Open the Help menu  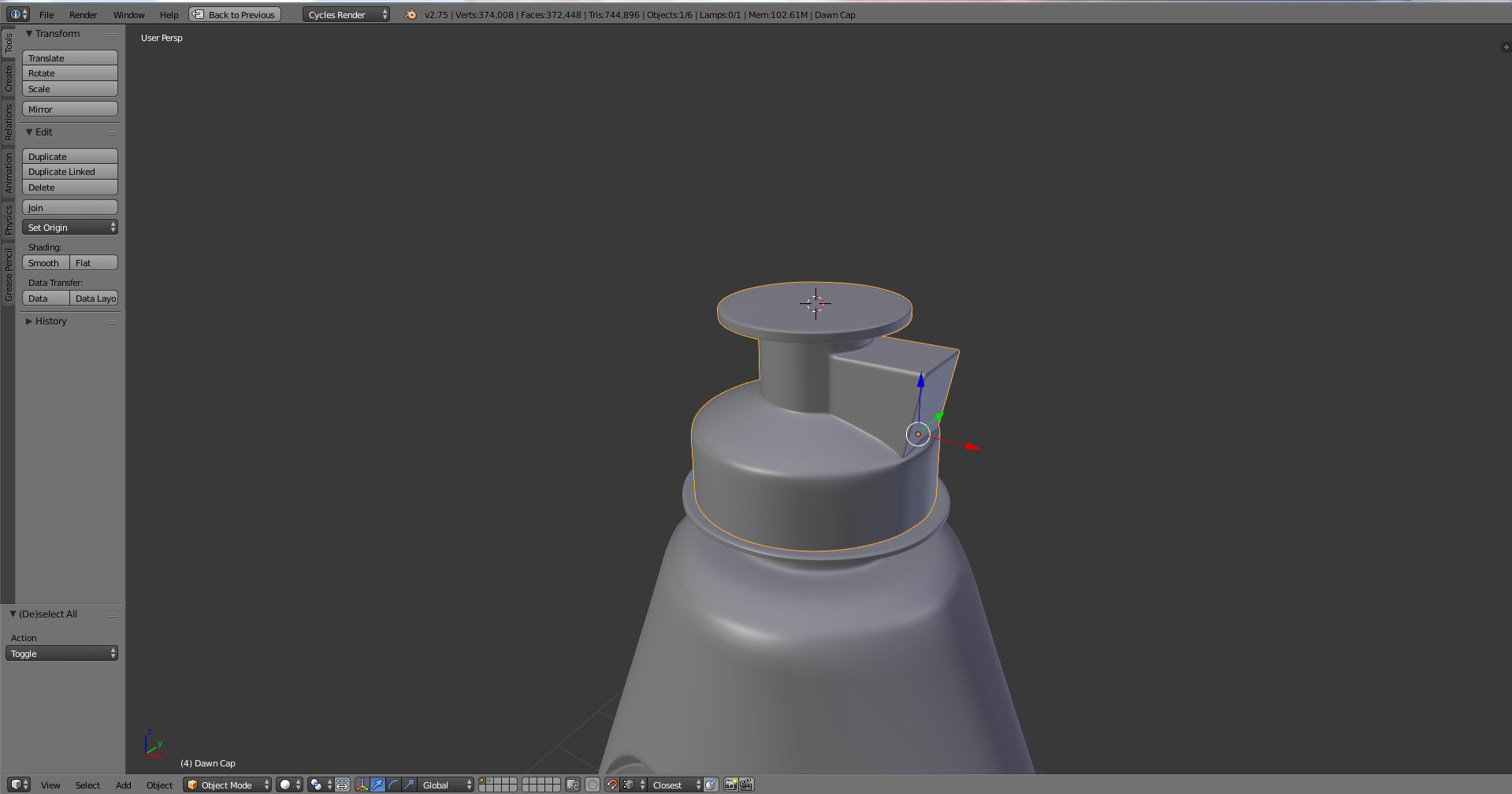[169, 14]
